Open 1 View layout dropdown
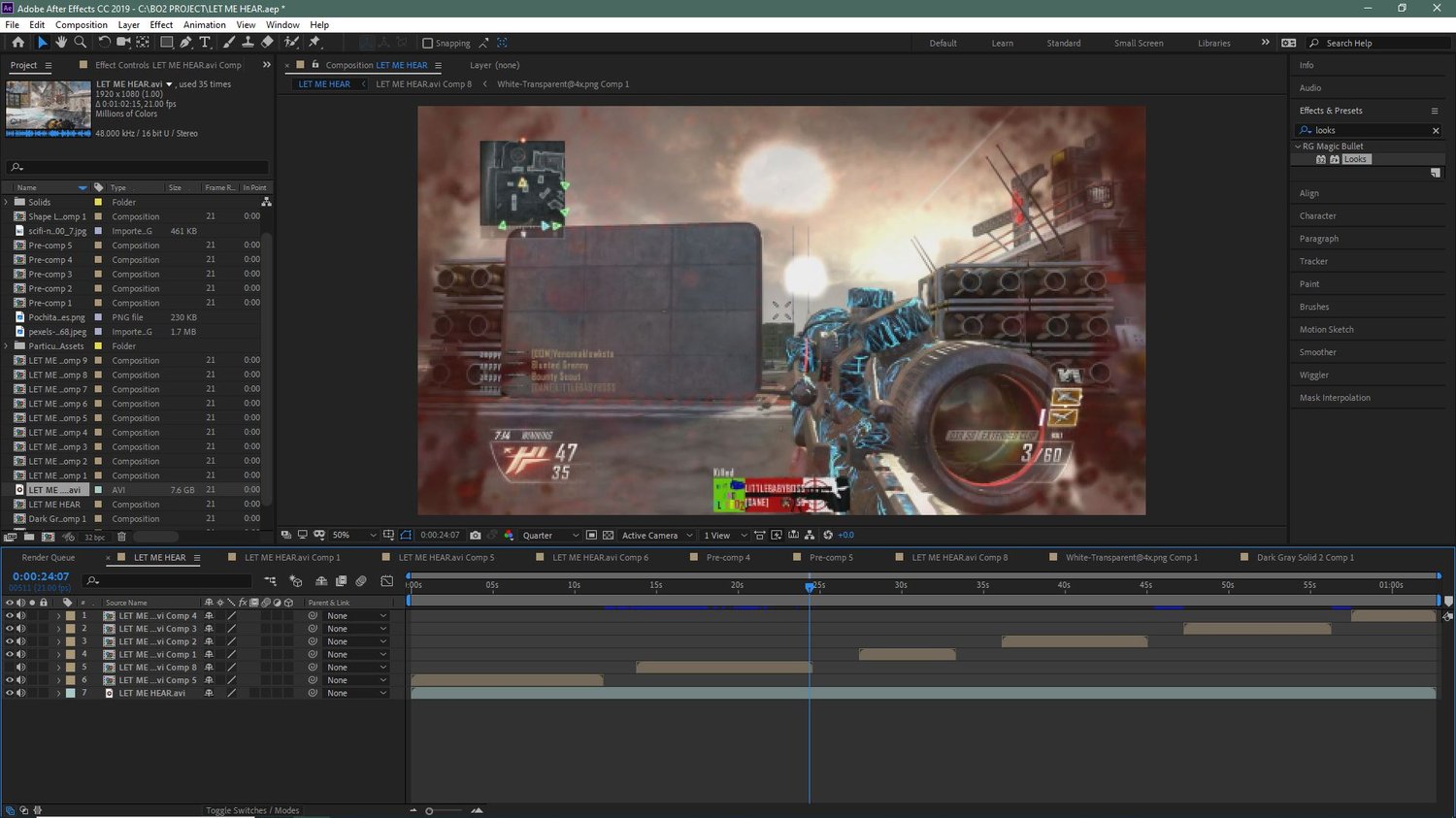The width and height of the screenshot is (1456, 818). 725,536
